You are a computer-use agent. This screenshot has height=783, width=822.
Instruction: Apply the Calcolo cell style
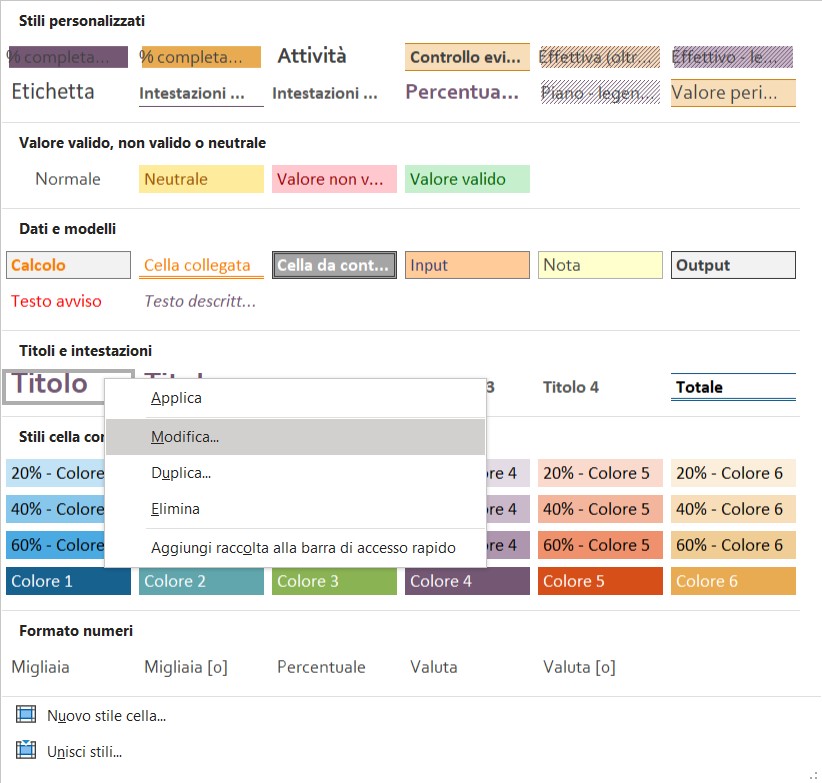pos(68,265)
